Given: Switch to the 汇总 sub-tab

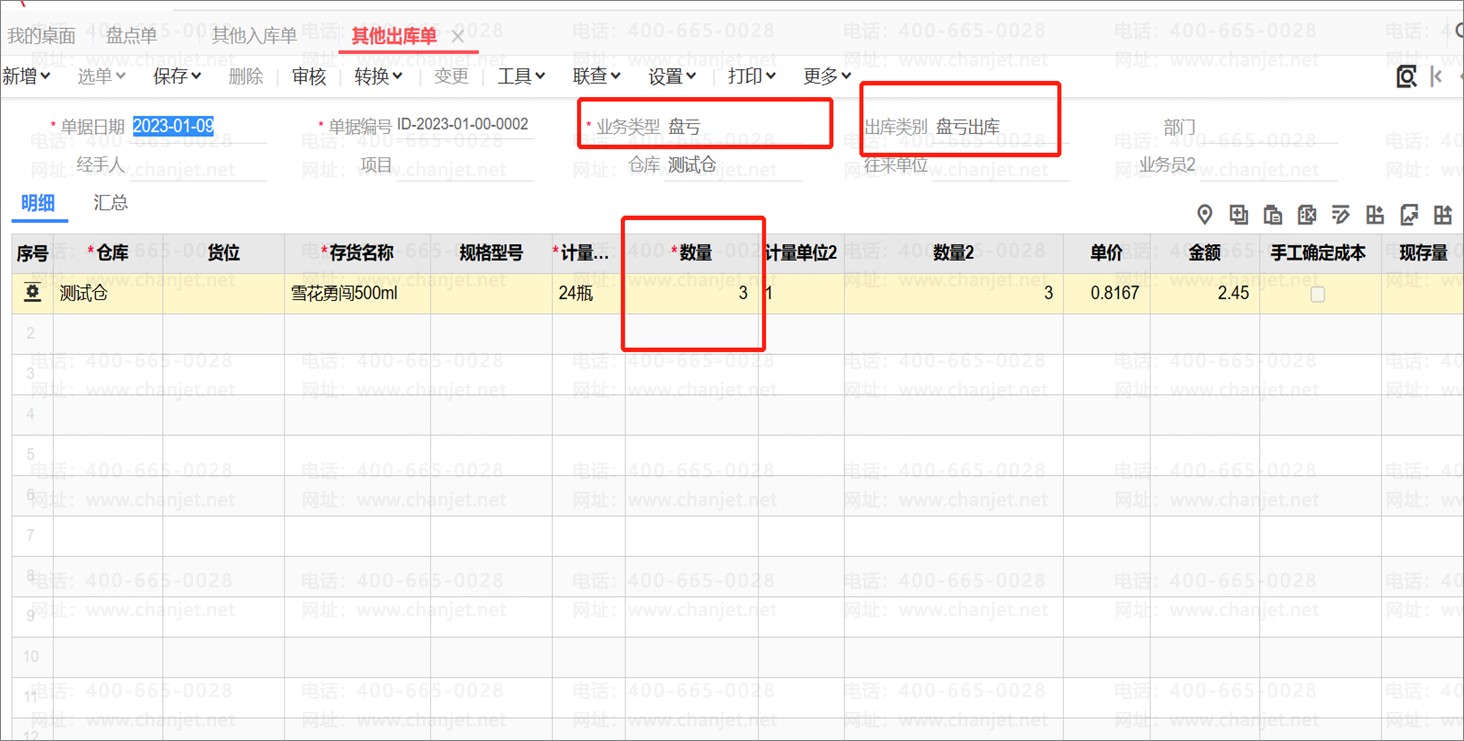Looking at the screenshot, I should (111, 203).
